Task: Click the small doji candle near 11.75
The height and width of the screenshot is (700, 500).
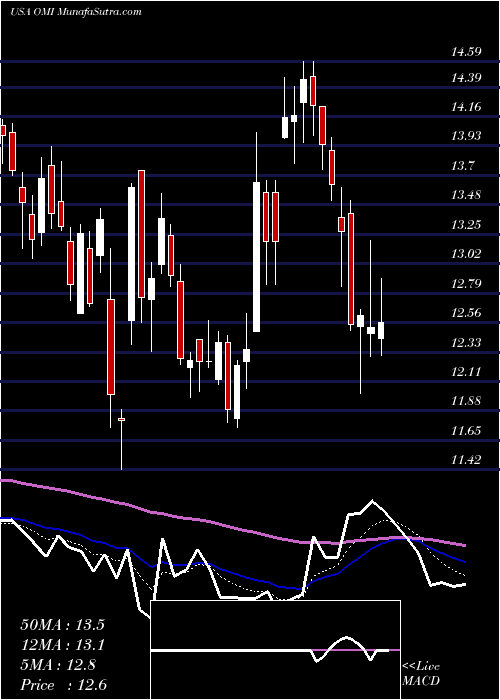Action: (121, 420)
